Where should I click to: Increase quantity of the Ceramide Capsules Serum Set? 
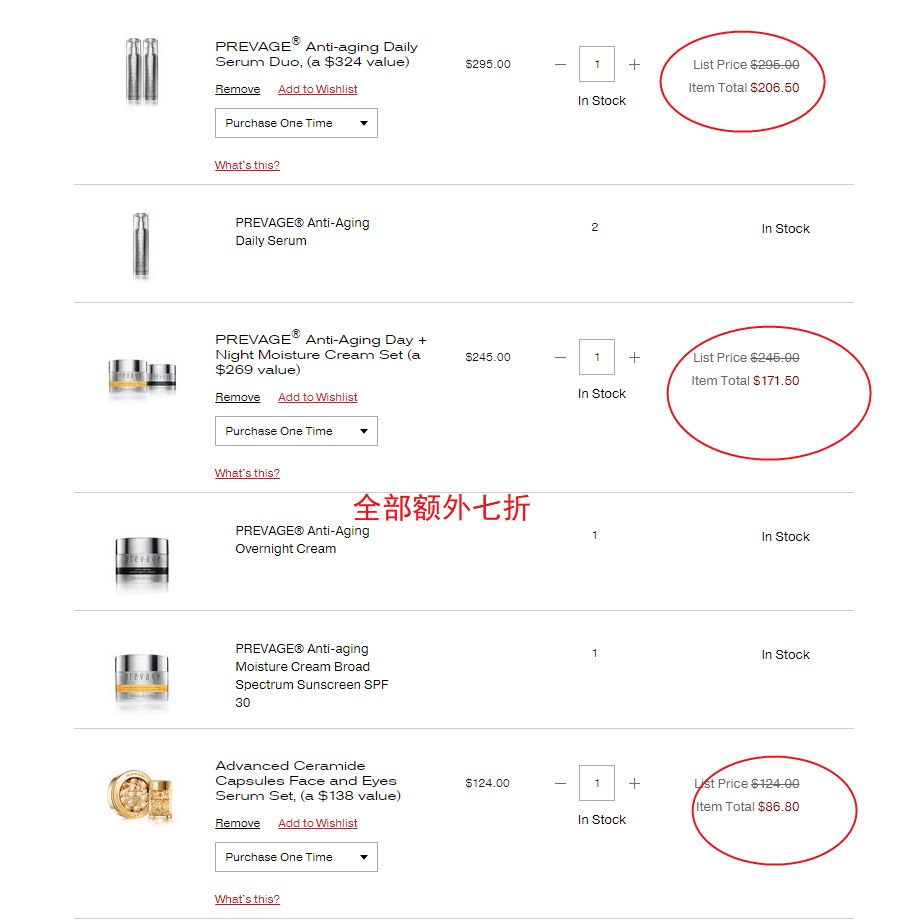[634, 783]
